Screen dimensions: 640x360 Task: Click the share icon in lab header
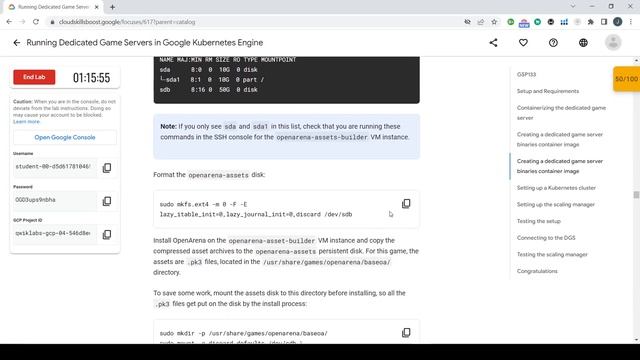pyautogui.click(x=493, y=42)
